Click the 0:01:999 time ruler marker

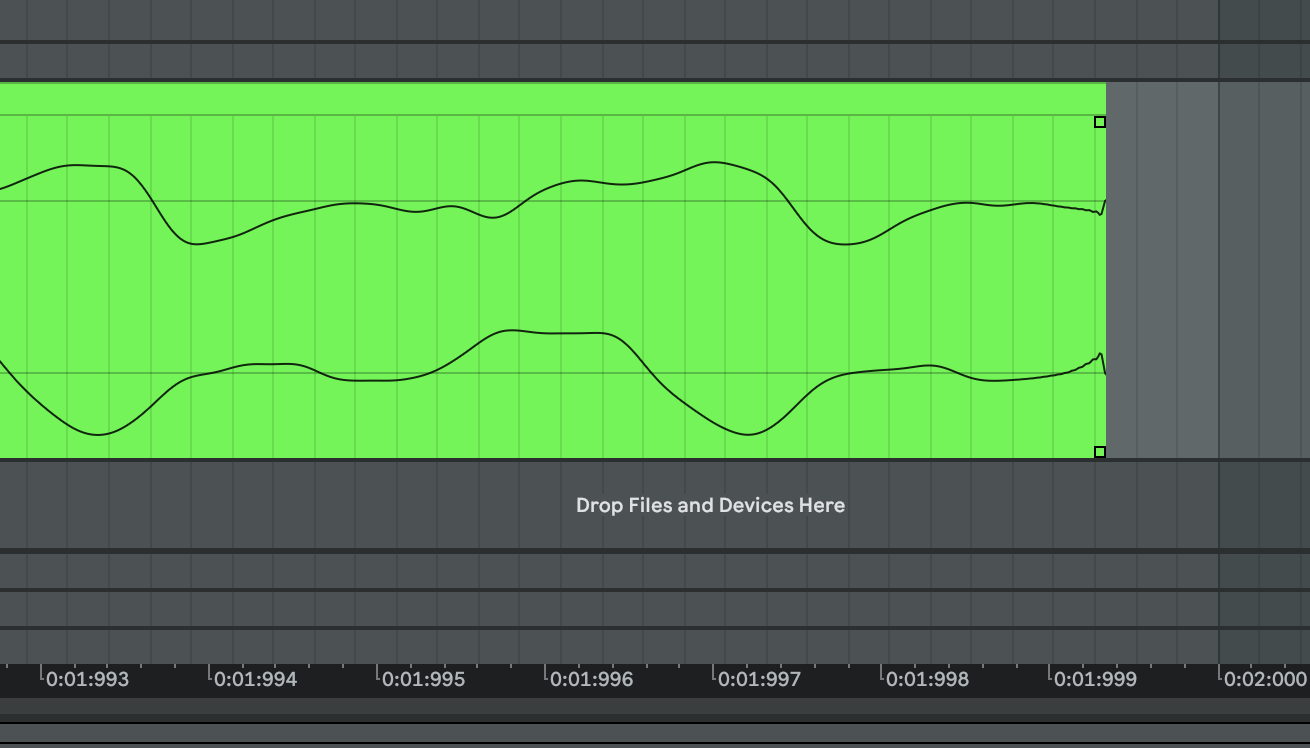pyautogui.click(x=1096, y=679)
